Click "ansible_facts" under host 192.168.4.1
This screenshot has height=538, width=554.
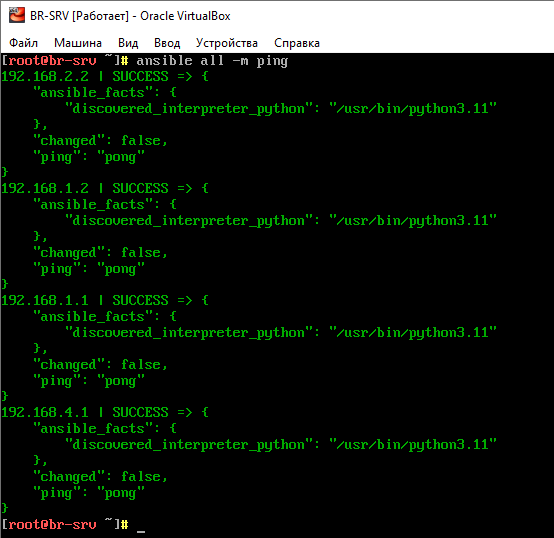pyautogui.click(x=94, y=428)
